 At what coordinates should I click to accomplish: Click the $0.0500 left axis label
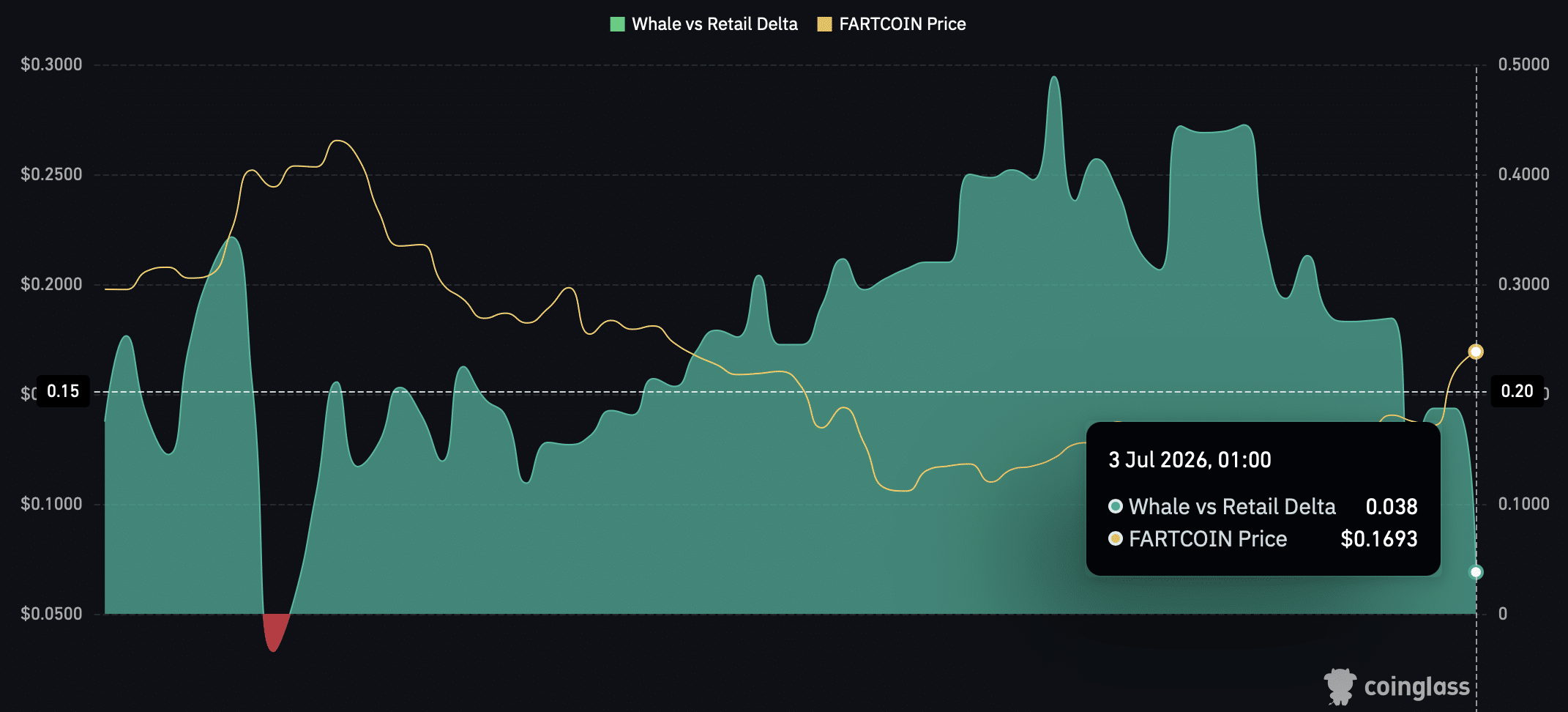pos(51,614)
